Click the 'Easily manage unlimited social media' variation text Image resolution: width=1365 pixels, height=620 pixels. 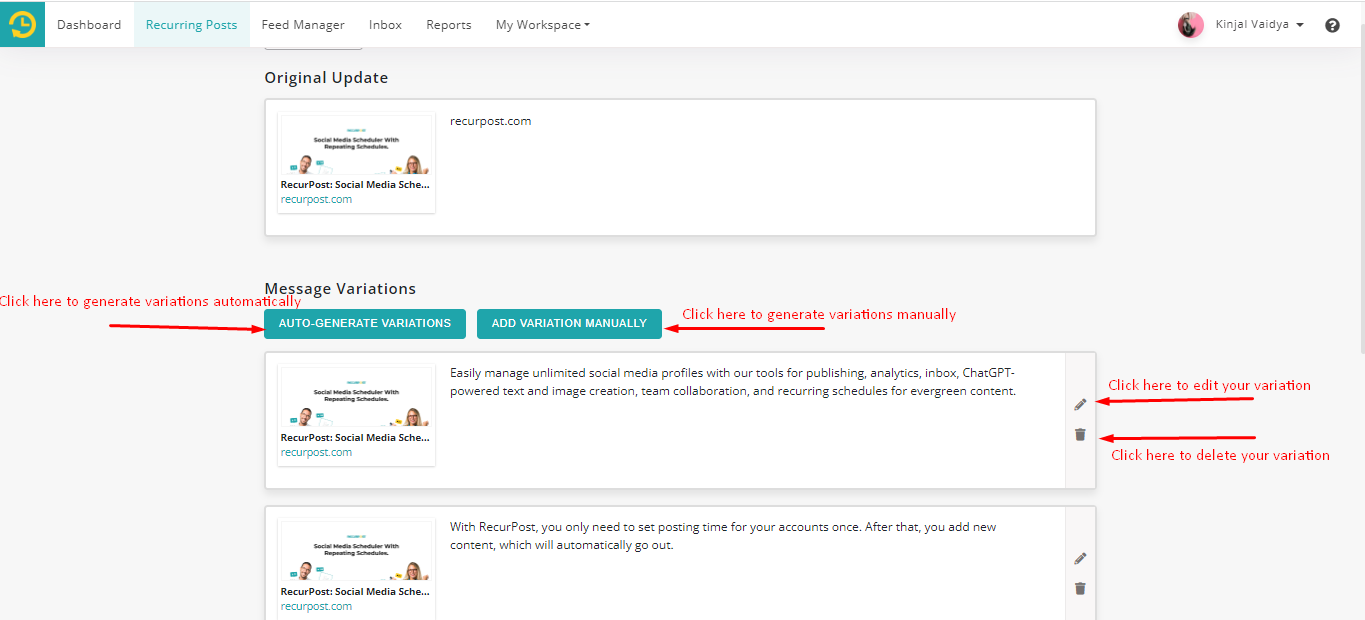point(733,382)
